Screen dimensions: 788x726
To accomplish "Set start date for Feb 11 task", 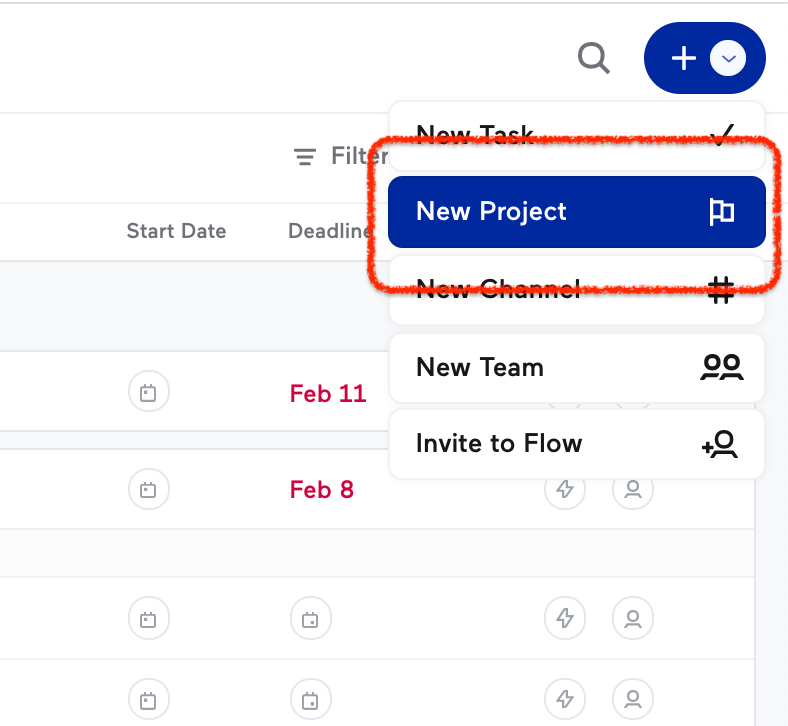I will (x=148, y=391).
